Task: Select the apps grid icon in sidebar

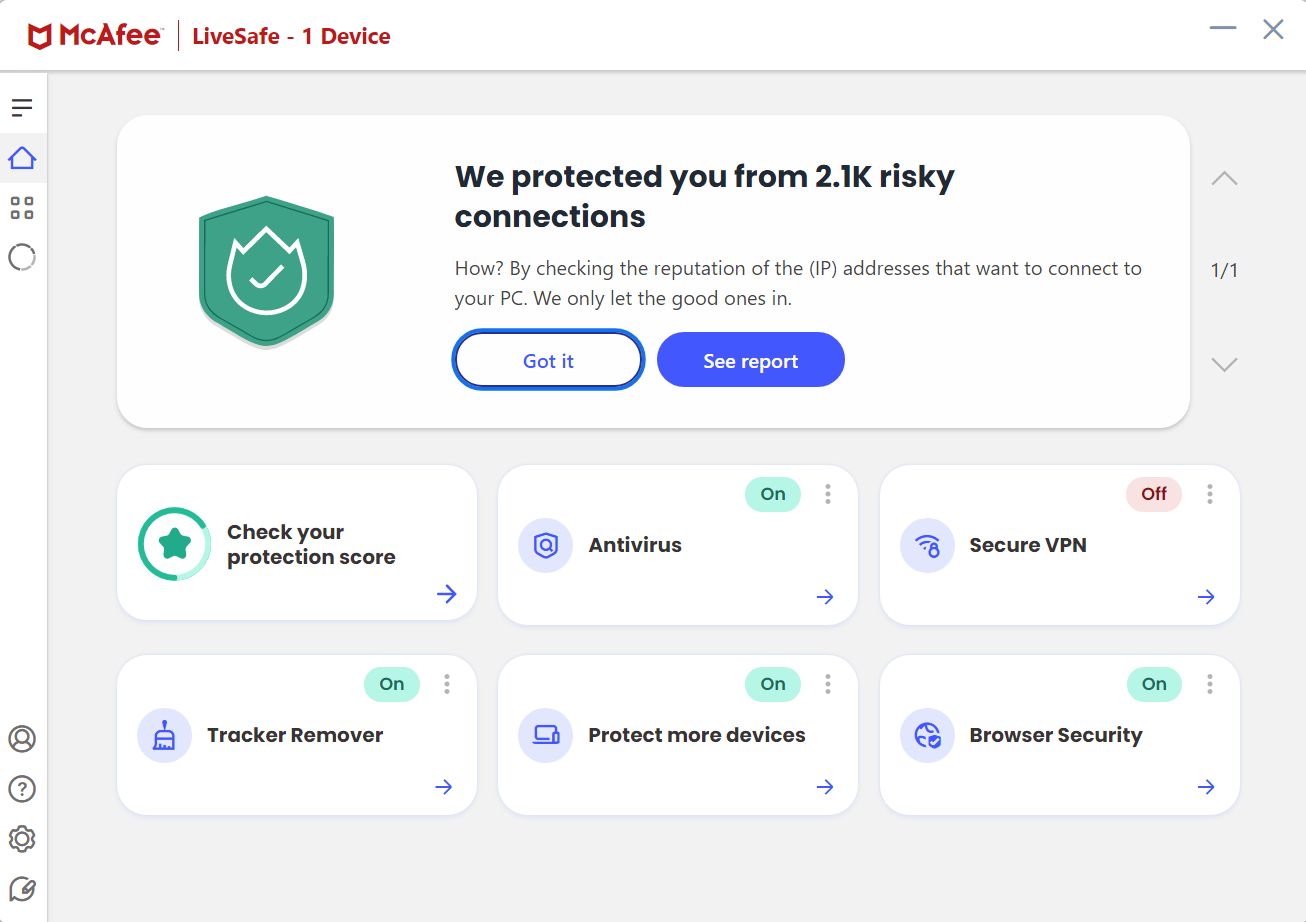Action: 22,208
